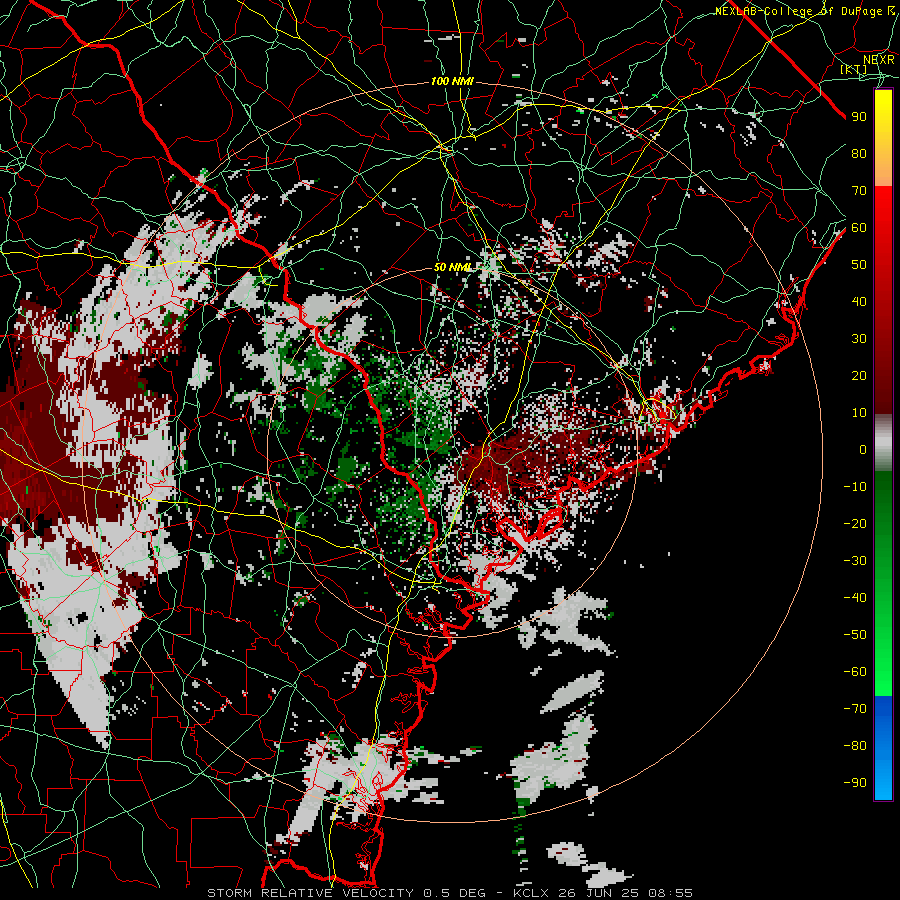Viewport: 900px width, 900px height.
Task: Click the 10 value on the velocity scale
Action: (x=859, y=413)
